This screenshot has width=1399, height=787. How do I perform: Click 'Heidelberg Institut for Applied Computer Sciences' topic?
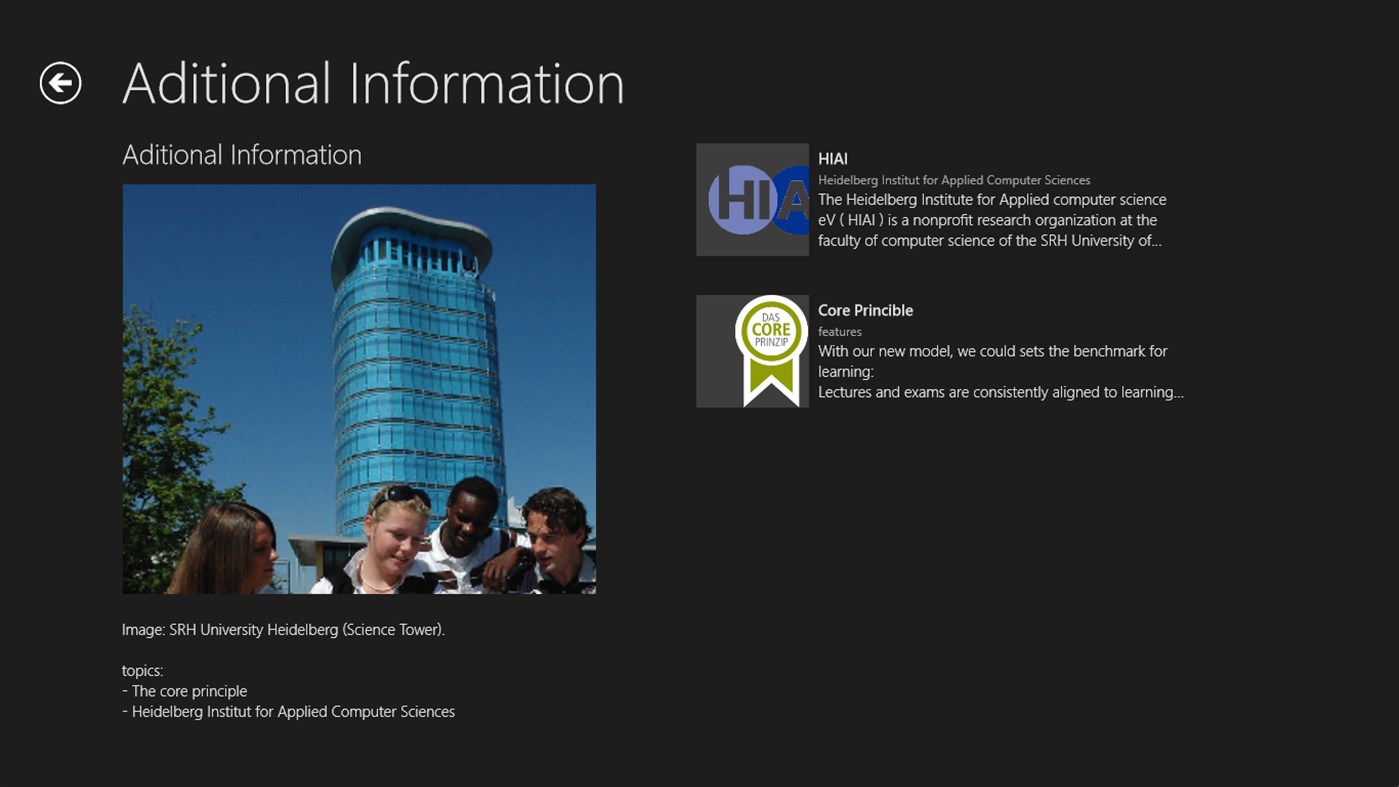point(288,711)
